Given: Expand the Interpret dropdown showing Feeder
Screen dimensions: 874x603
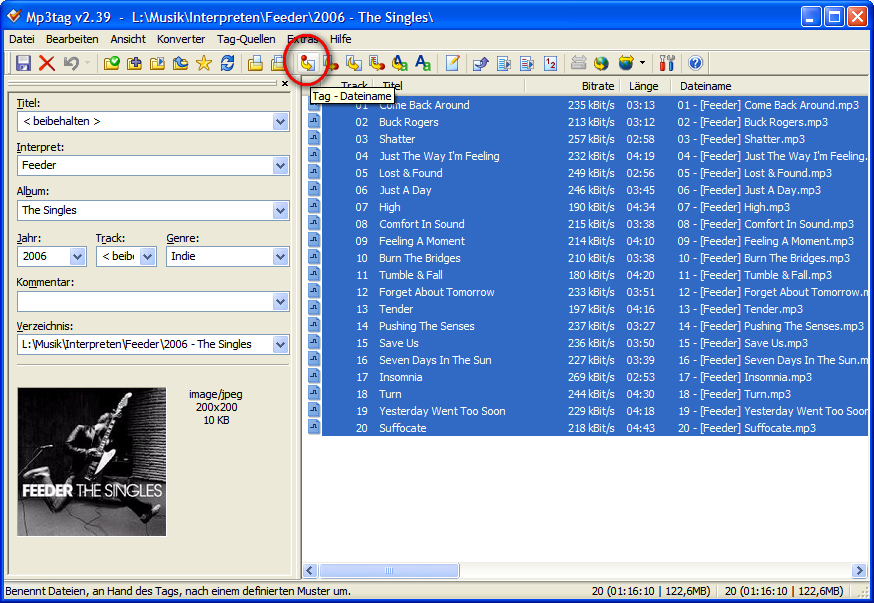Looking at the screenshot, I should (x=280, y=166).
